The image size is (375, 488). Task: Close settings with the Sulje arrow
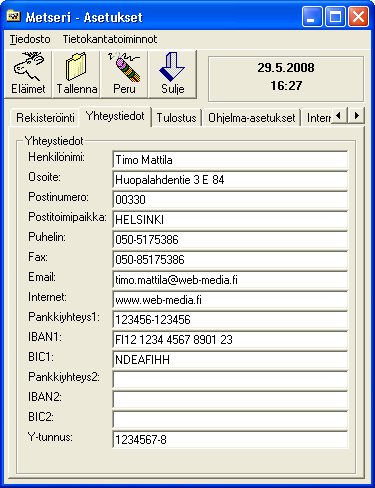[172, 74]
